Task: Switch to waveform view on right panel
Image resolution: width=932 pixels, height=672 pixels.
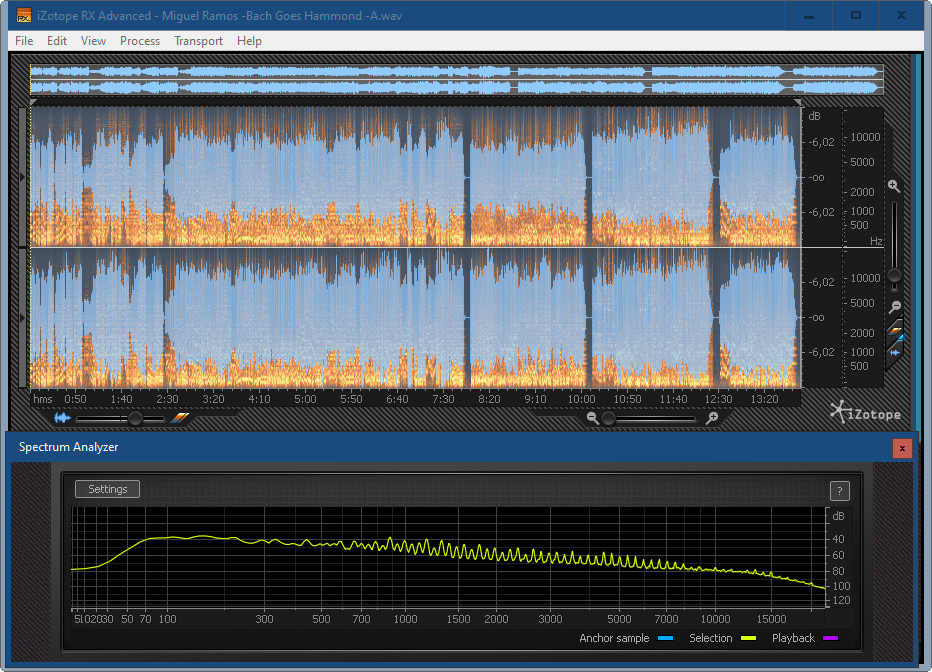Action: coord(896,352)
